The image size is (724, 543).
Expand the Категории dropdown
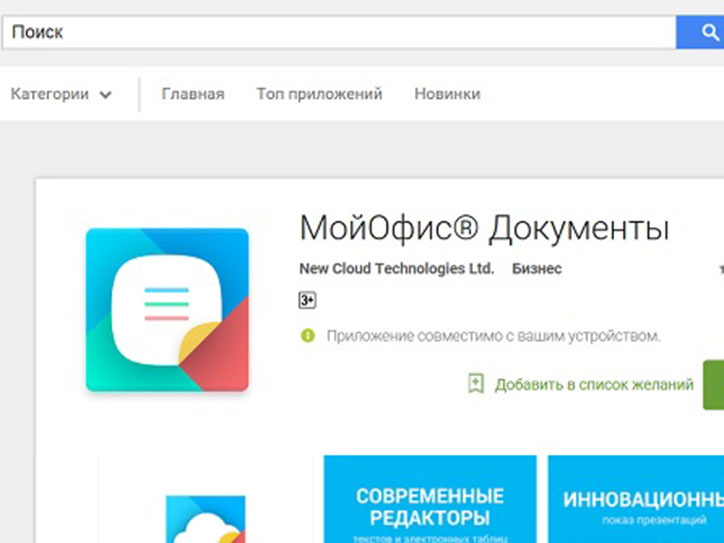pos(61,94)
